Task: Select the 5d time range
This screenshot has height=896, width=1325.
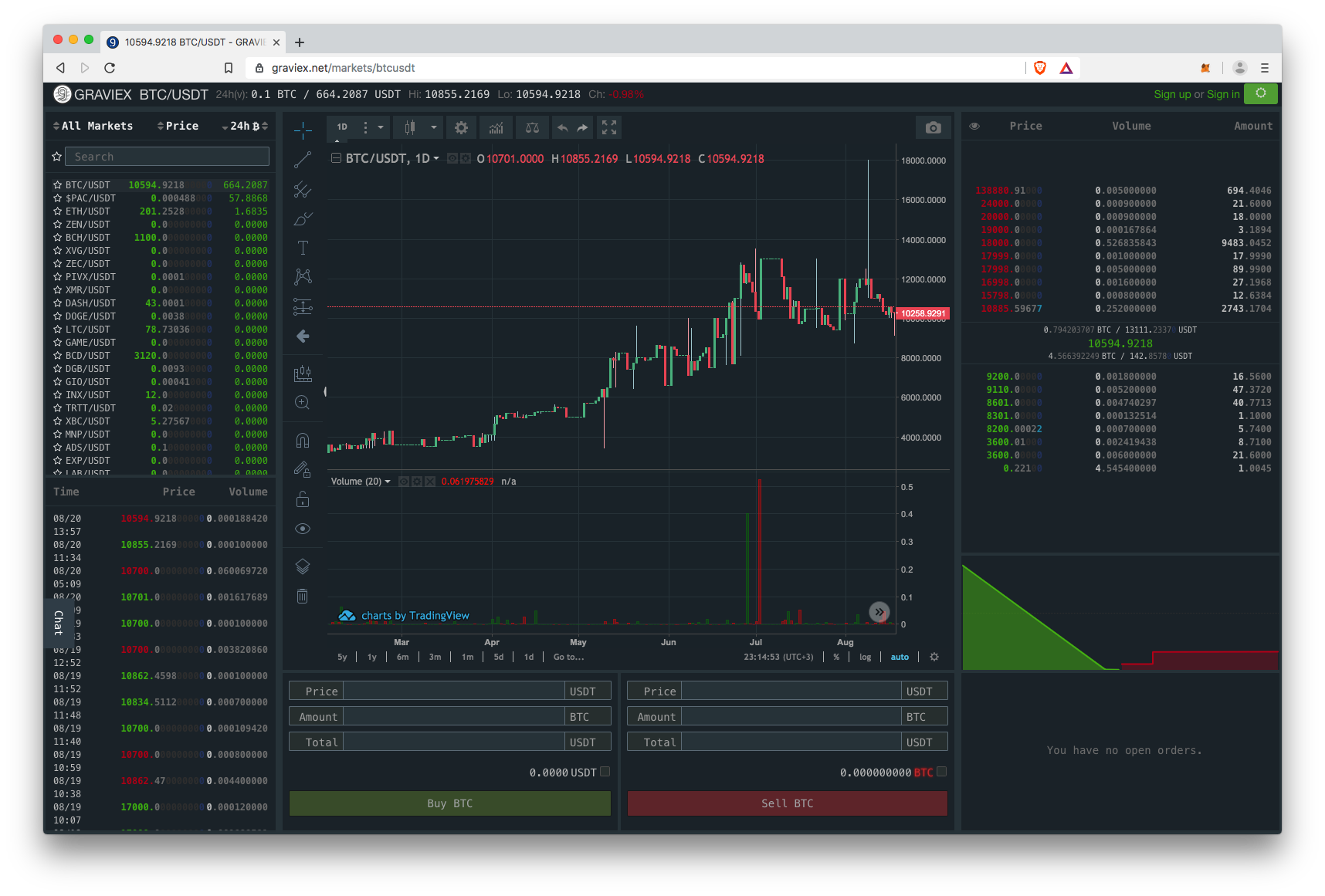Action: coord(499,658)
